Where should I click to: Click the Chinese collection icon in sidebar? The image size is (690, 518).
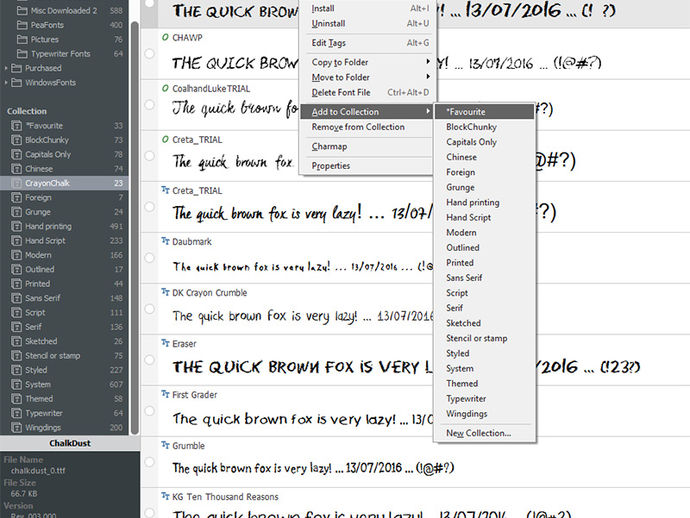click(x=16, y=169)
